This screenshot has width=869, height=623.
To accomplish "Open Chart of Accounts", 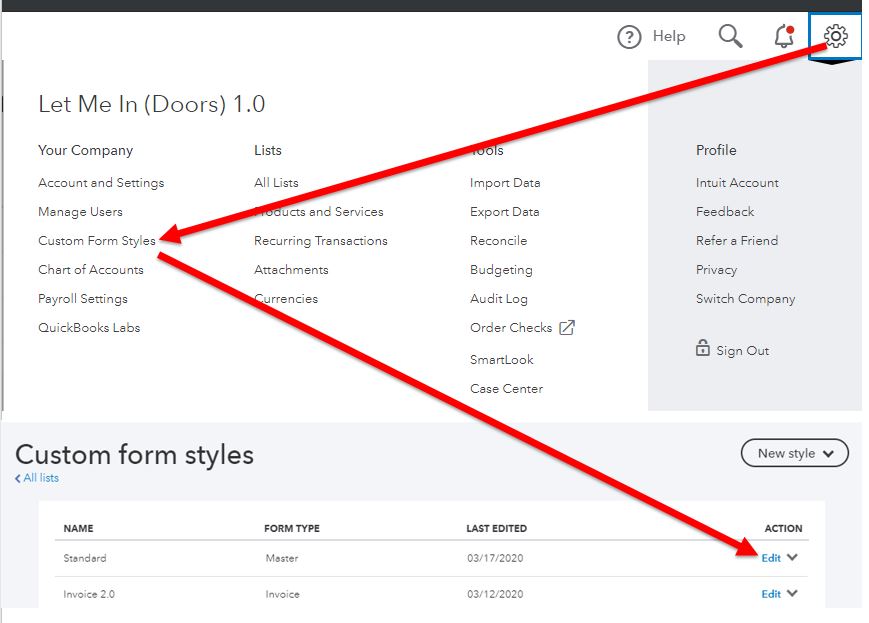I will (x=91, y=269).
